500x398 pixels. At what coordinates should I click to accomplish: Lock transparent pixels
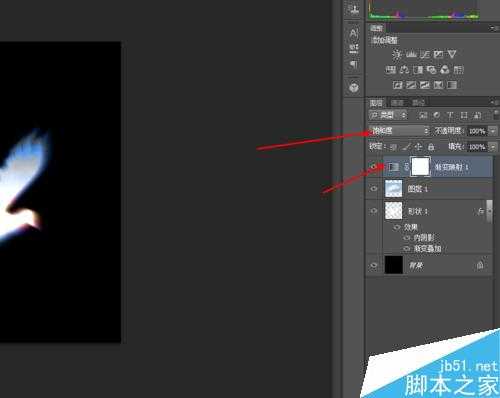[x=394, y=147]
